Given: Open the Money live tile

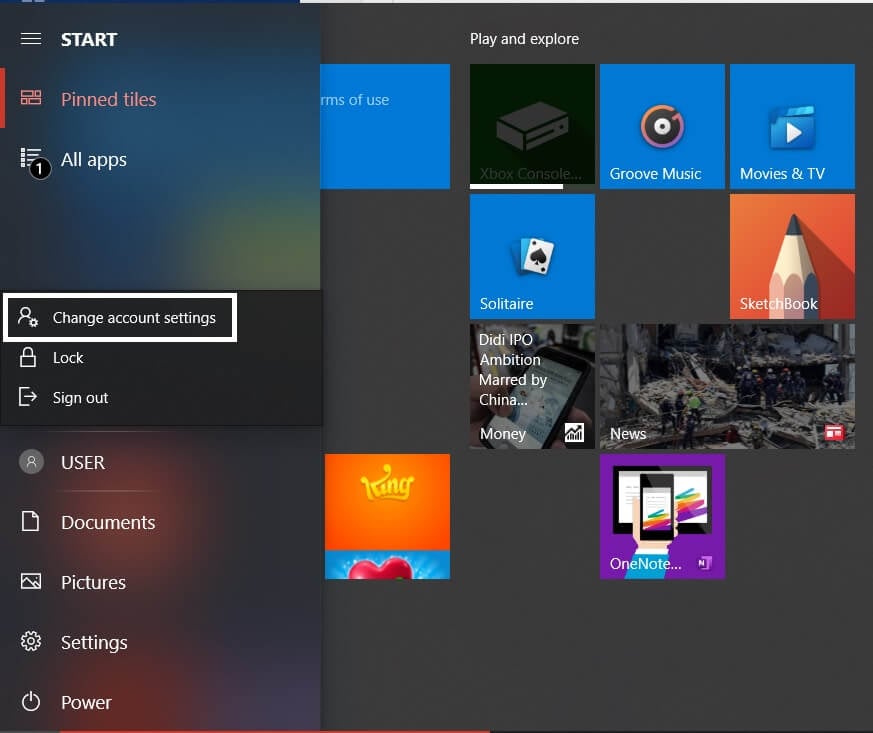Looking at the screenshot, I should pos(532,386).
